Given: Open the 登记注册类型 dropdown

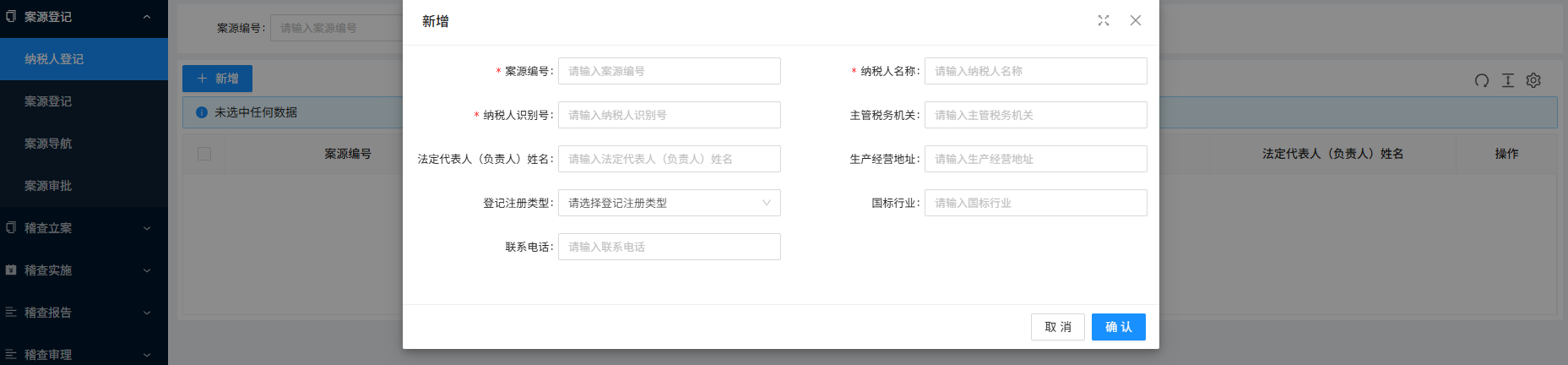Looking at the screenshot, I should (669, 203).
